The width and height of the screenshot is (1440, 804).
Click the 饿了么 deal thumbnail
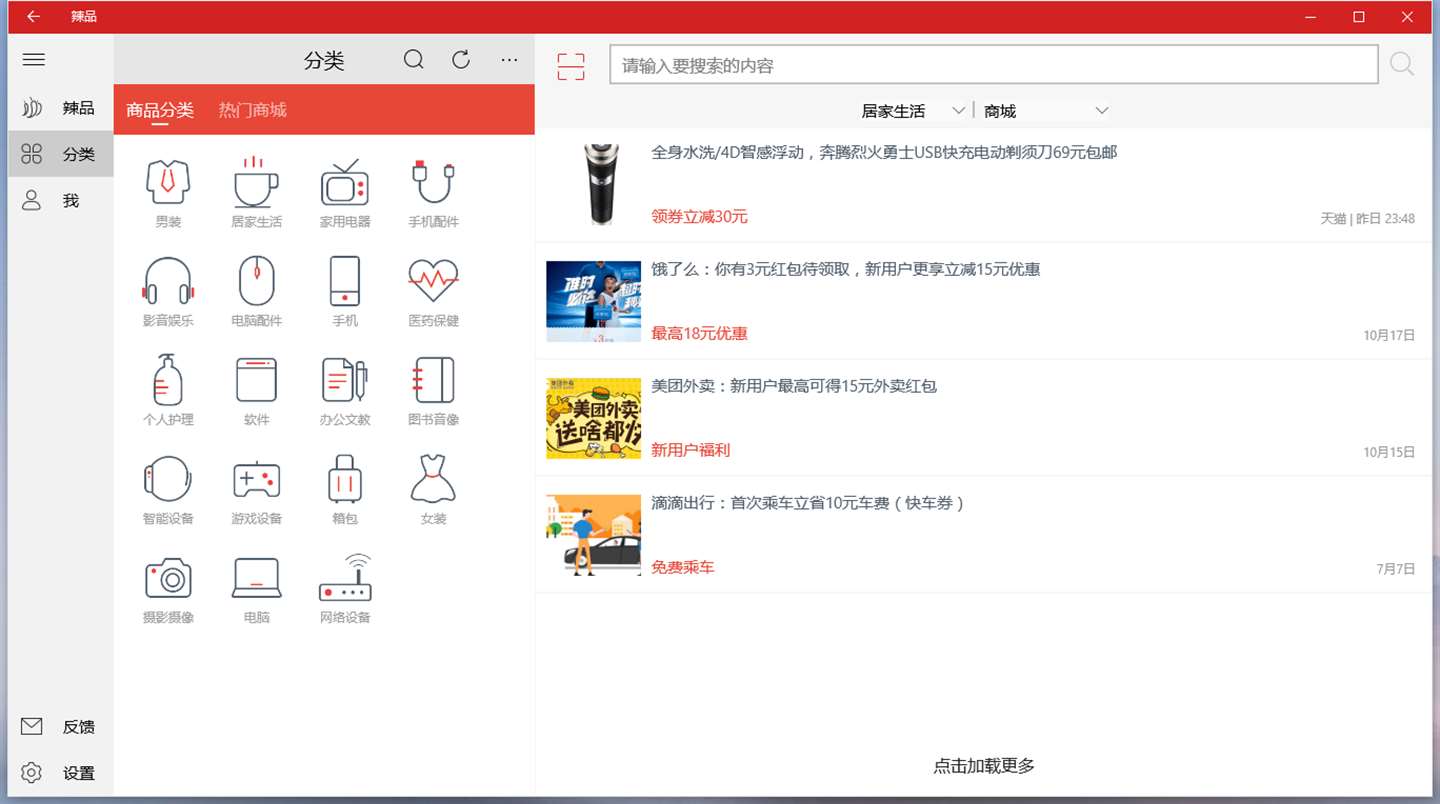[593, 301]
